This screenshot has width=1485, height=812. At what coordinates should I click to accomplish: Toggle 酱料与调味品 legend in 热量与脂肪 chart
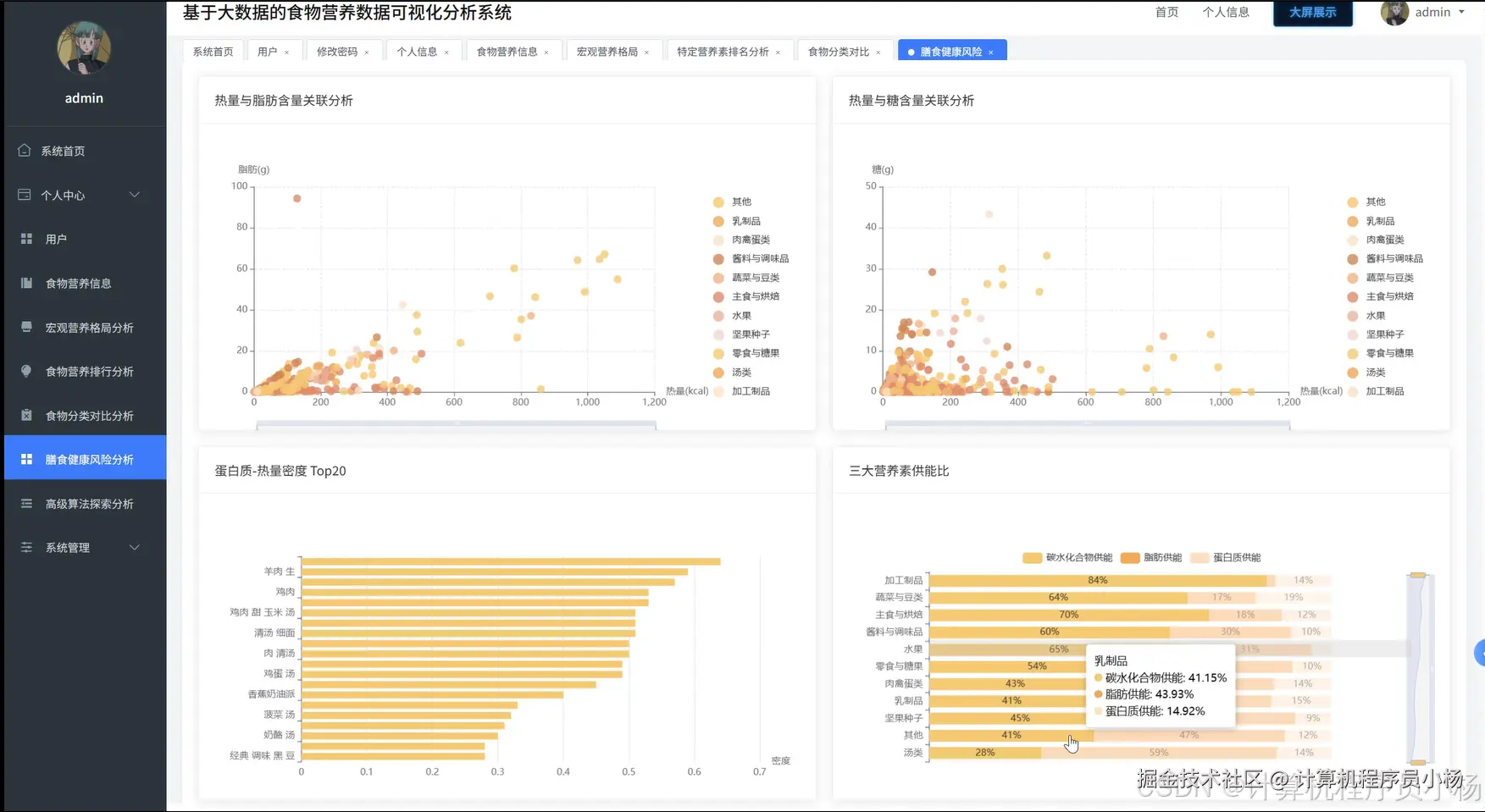(751, 259)
